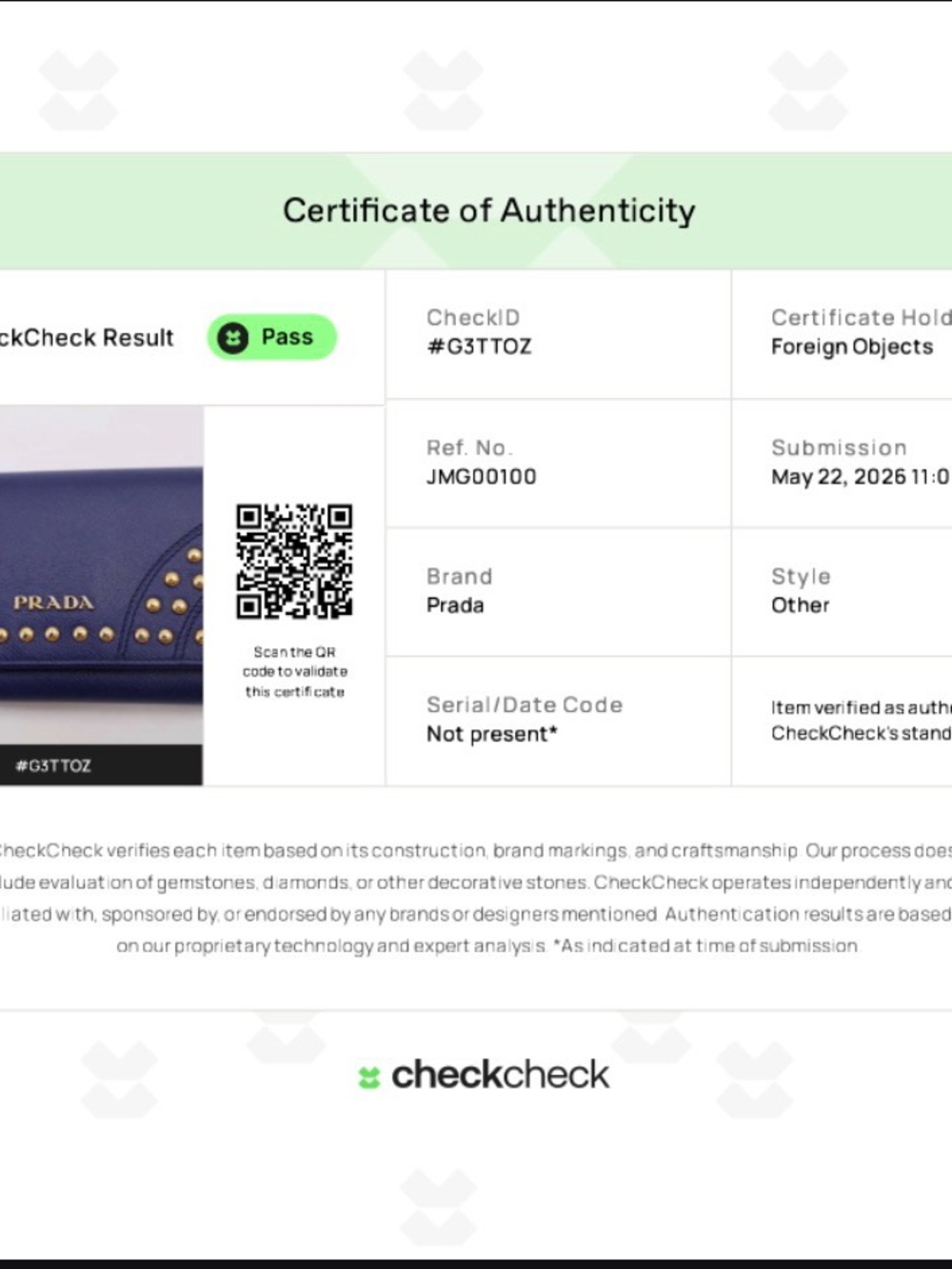Click the Serial/Date Code Not present text
The width and height of the screenshot is (952, 1269).
[x=491, y=734]
